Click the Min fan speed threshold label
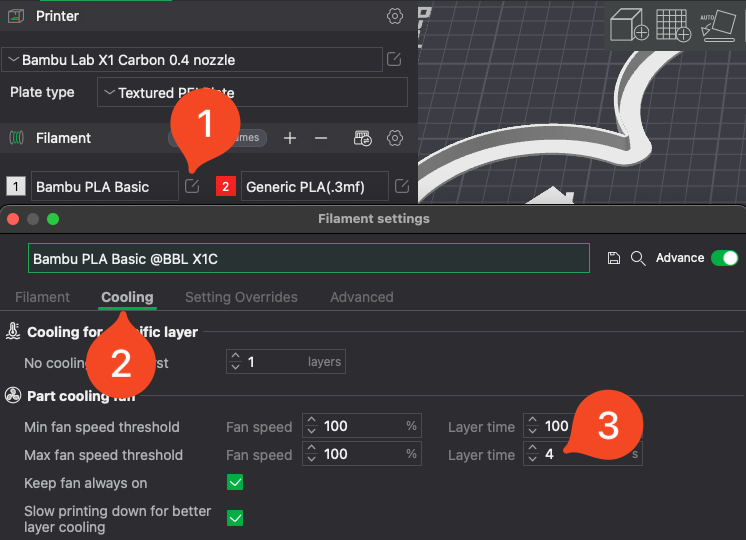Image resolution: width=746 pixels, height=540 pixels. pos(102,427)
